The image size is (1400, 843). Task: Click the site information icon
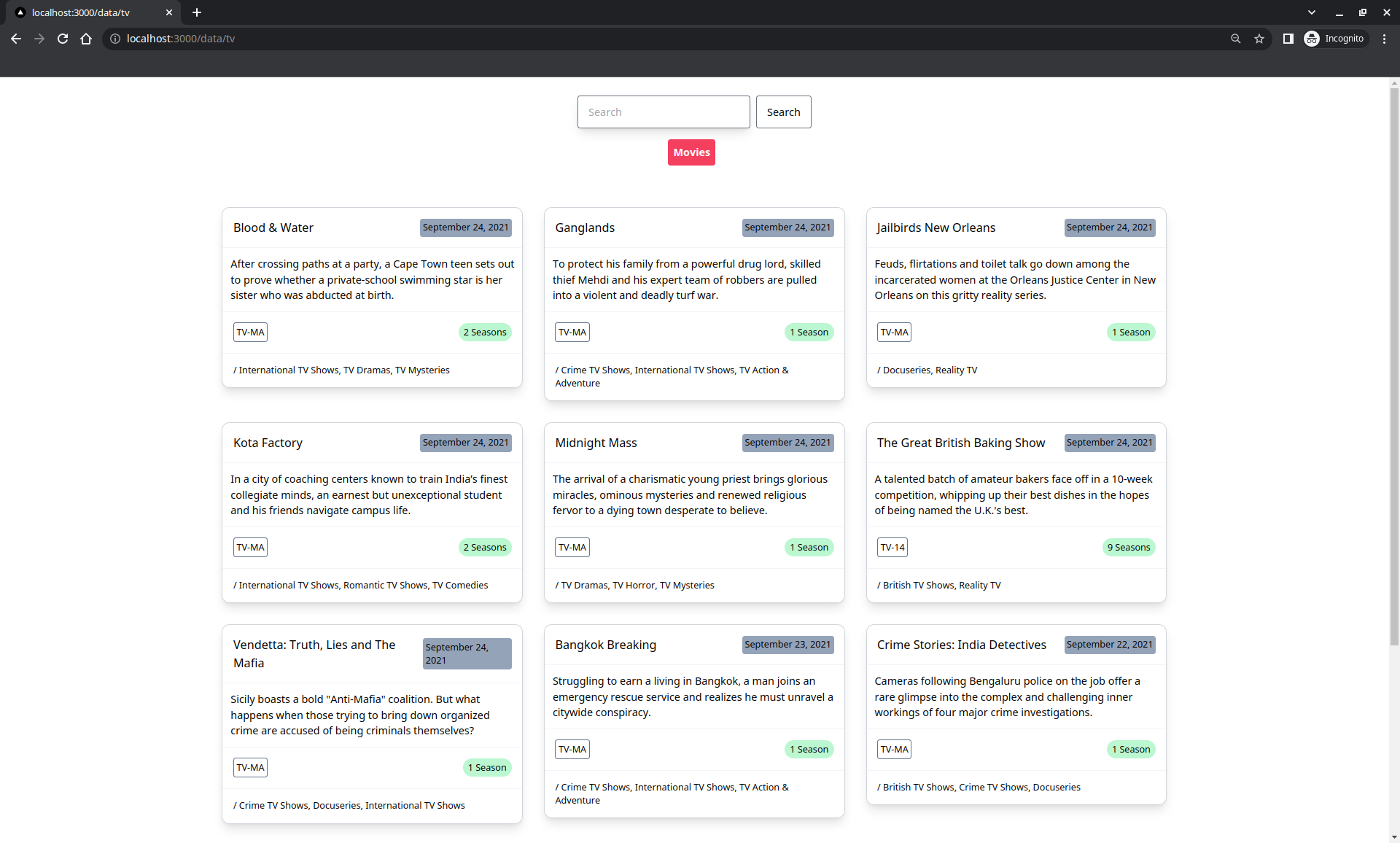point(115,39)
